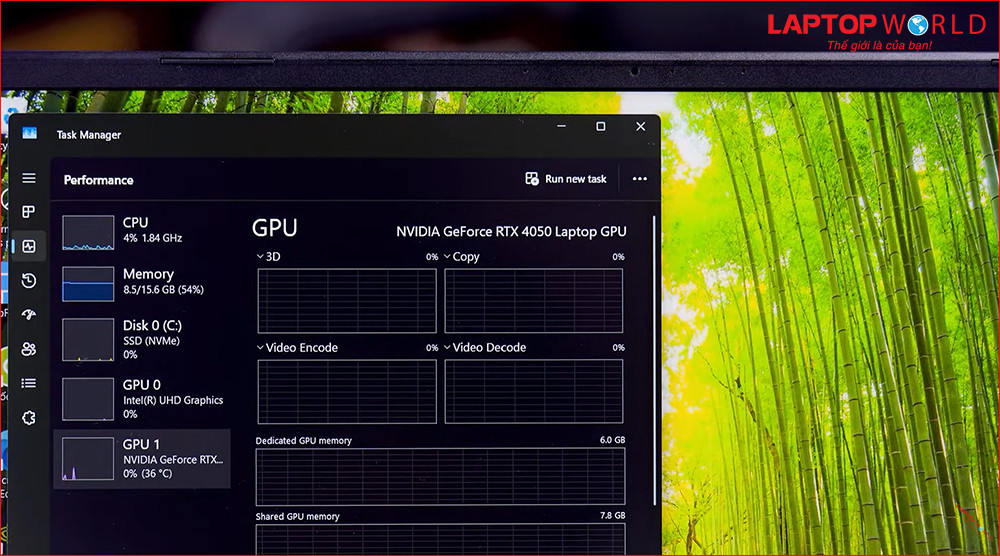Open the App history page icon
Screen dimensions: 1000x556
click(x=29, y=280)
